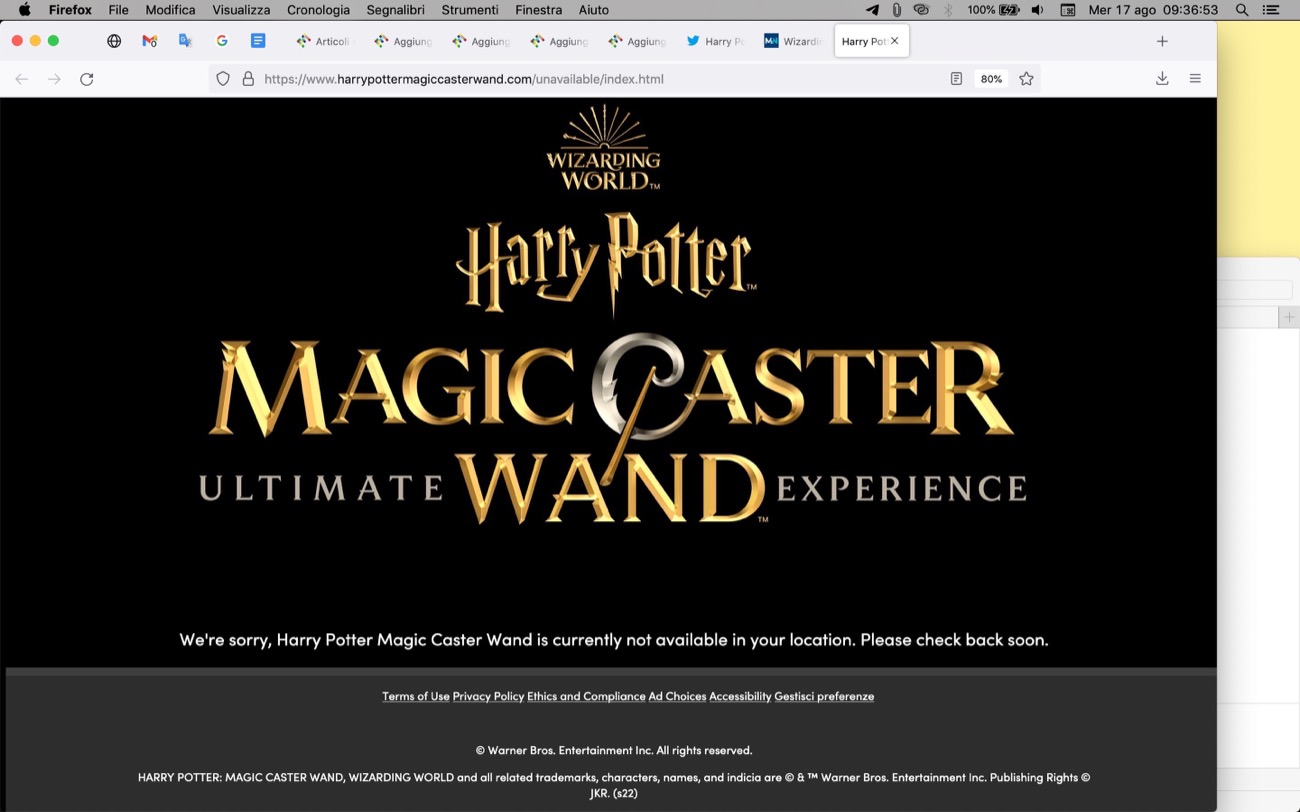Open the Modifica menu
The width and height of the screenshot is (1300, 812).
pyautogui.click(x=170, y=10)
